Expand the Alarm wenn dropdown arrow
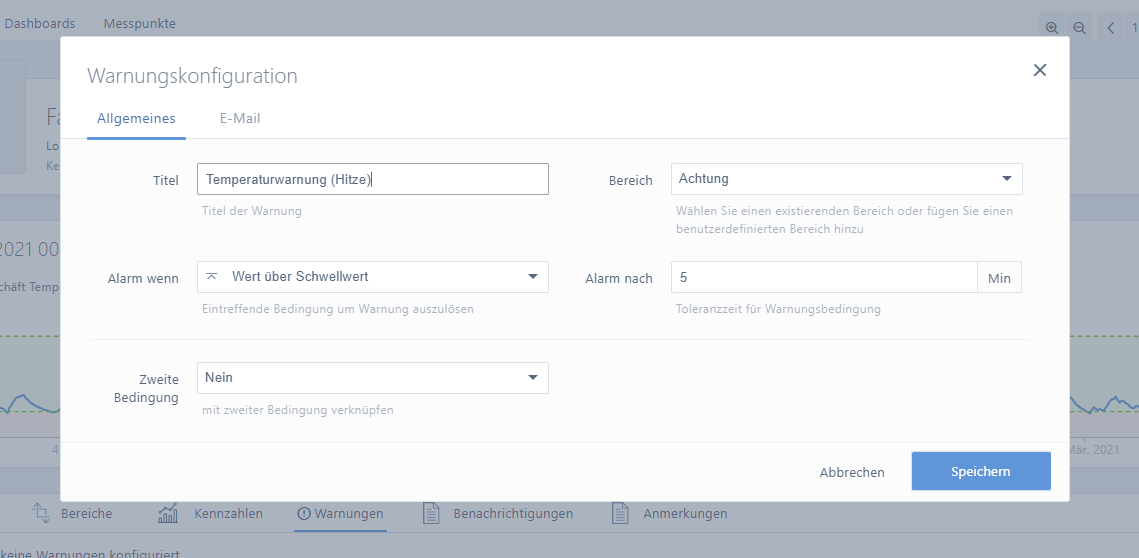The height and width of the screenshot is (558, 1139). tap(532, 277)
